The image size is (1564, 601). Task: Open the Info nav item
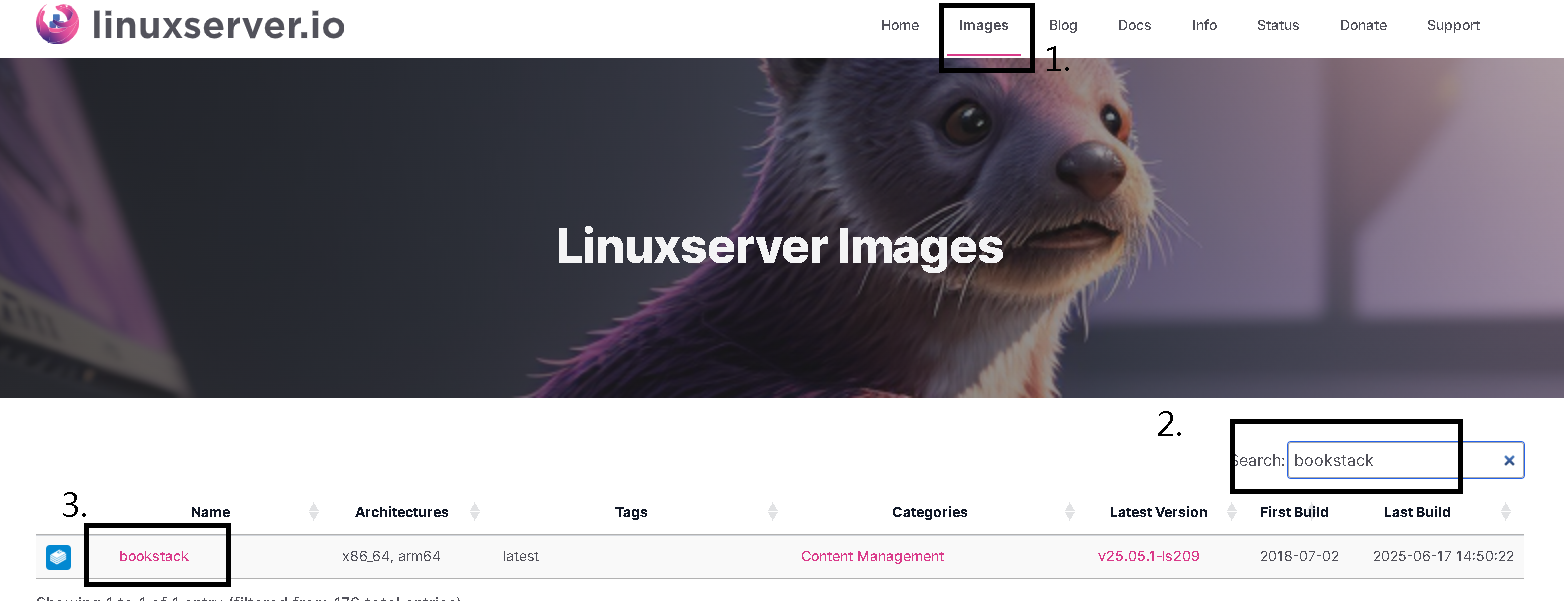tap(1205, 25)
